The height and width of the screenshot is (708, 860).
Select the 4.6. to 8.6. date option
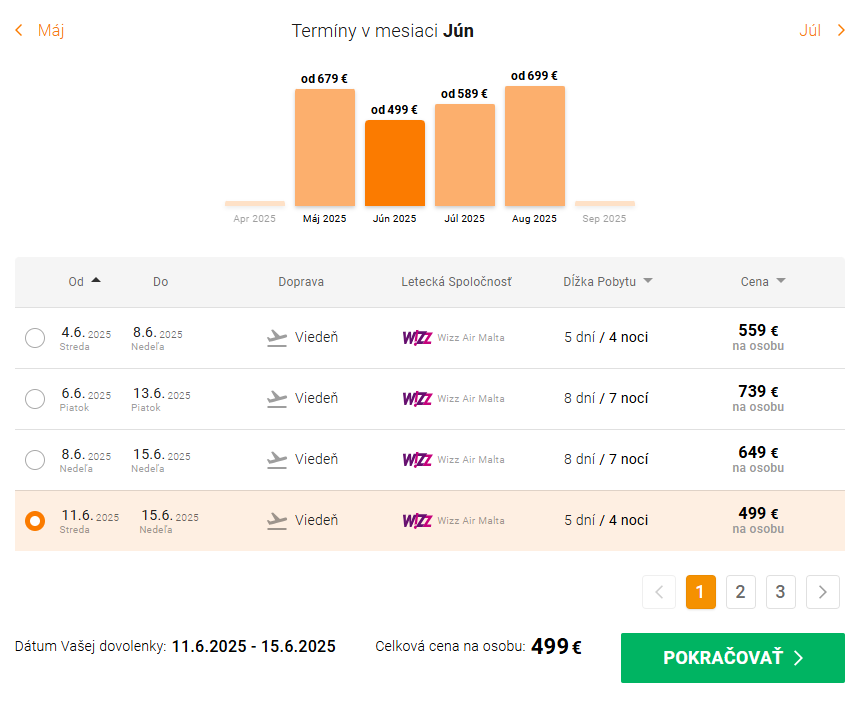pyautogui.click(x=35, y=338)
